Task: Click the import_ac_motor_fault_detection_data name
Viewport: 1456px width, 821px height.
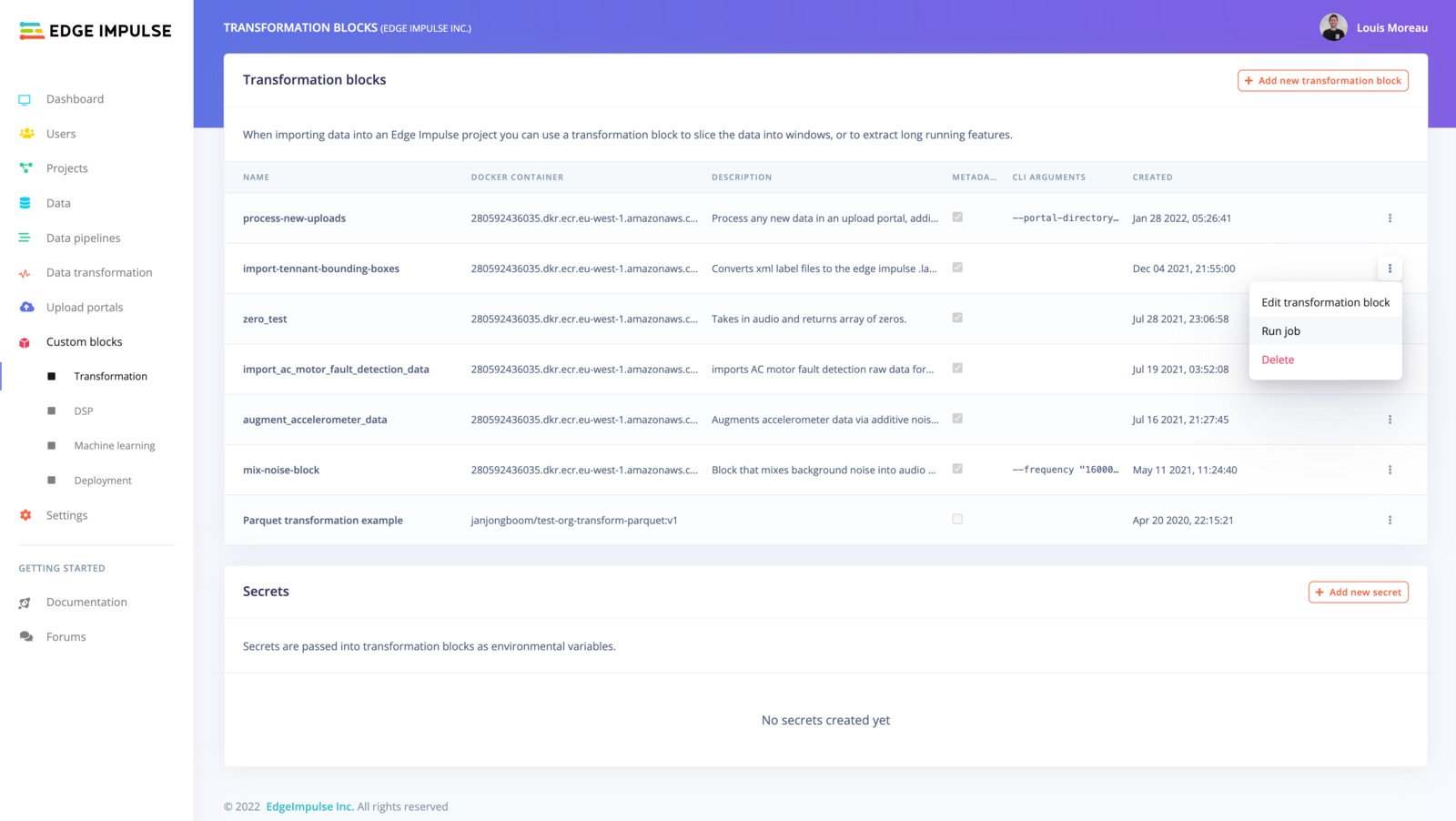Action: (x=336, y=370)
